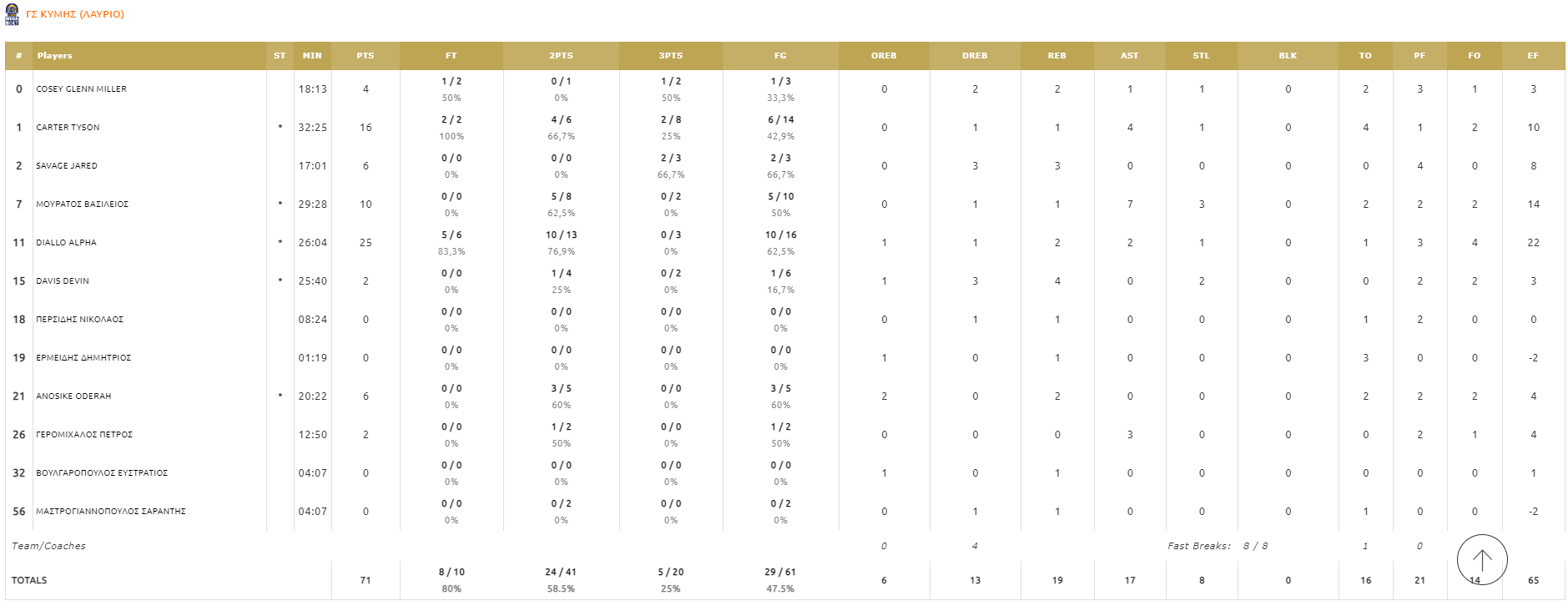Click player ANOSIKE ODERAH
1568x611 pixels.
pos(73,396)
